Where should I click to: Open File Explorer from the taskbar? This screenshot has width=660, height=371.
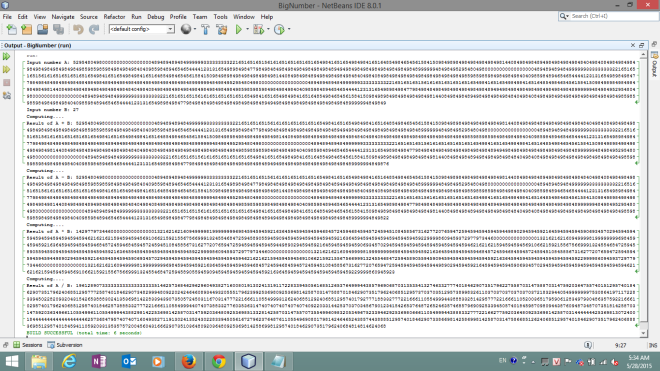tap(39, 361)
